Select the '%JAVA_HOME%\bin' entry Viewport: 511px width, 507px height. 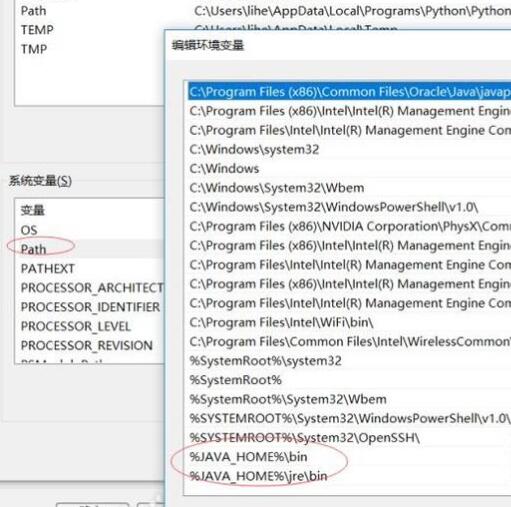[349, 457]
